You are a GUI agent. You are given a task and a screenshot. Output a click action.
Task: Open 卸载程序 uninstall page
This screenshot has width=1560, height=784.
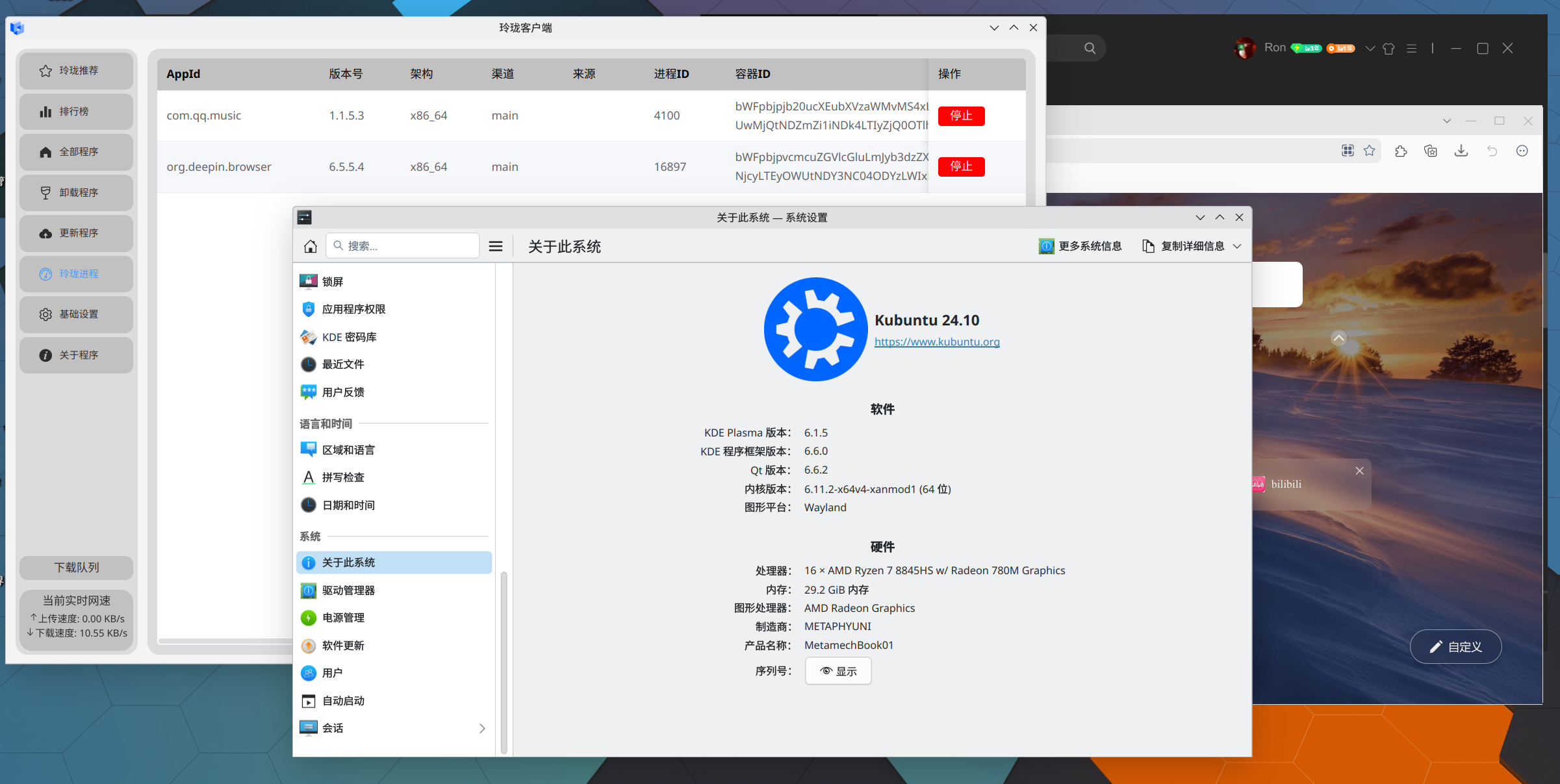click(x=76, y=193)
